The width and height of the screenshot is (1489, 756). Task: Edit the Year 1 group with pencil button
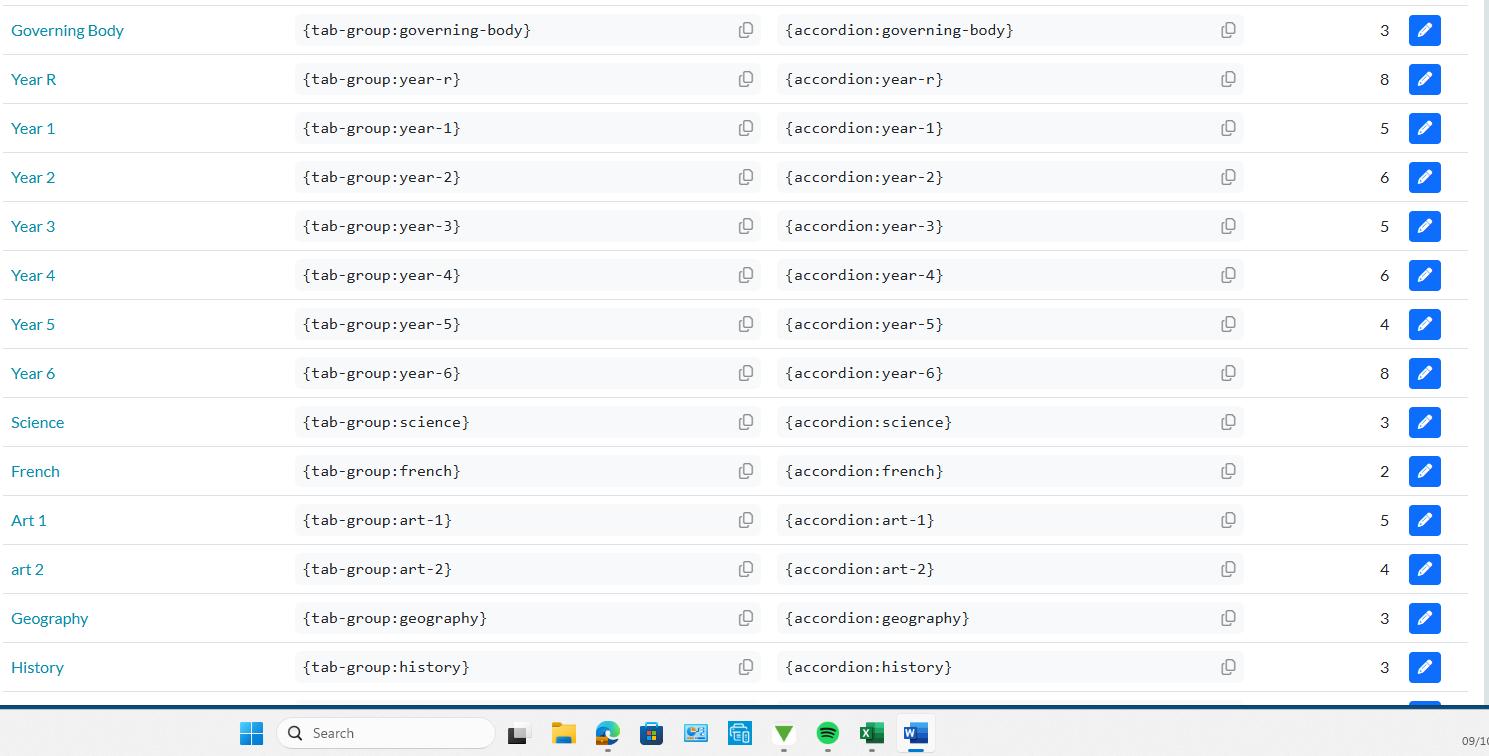(x=1424, y=128)
